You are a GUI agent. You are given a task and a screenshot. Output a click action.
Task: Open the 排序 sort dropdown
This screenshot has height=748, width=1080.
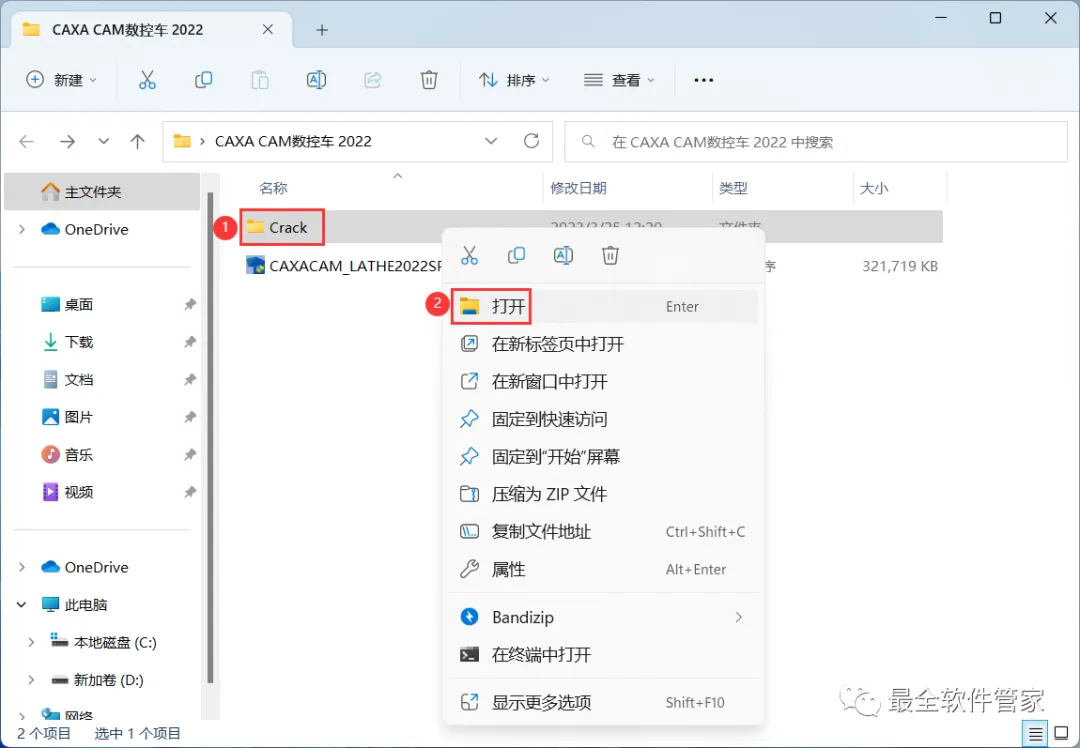point(515,80)
